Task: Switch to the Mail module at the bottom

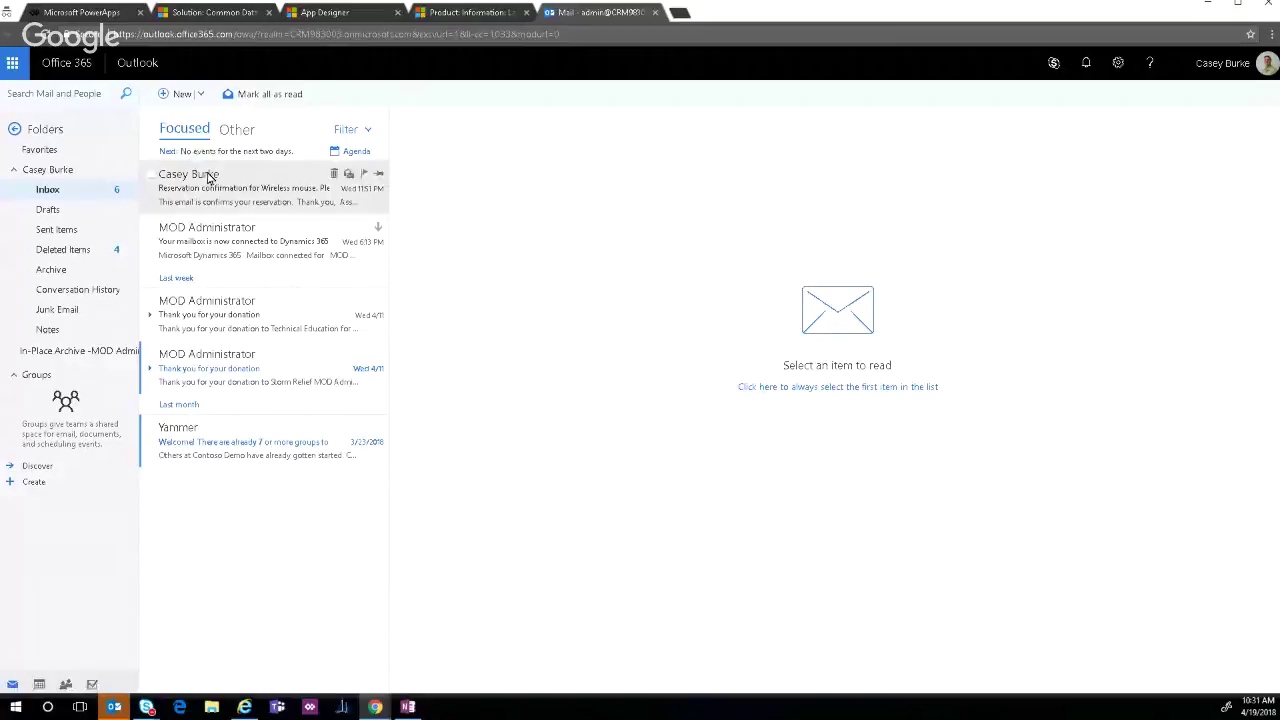Action: tap(13, 685)
